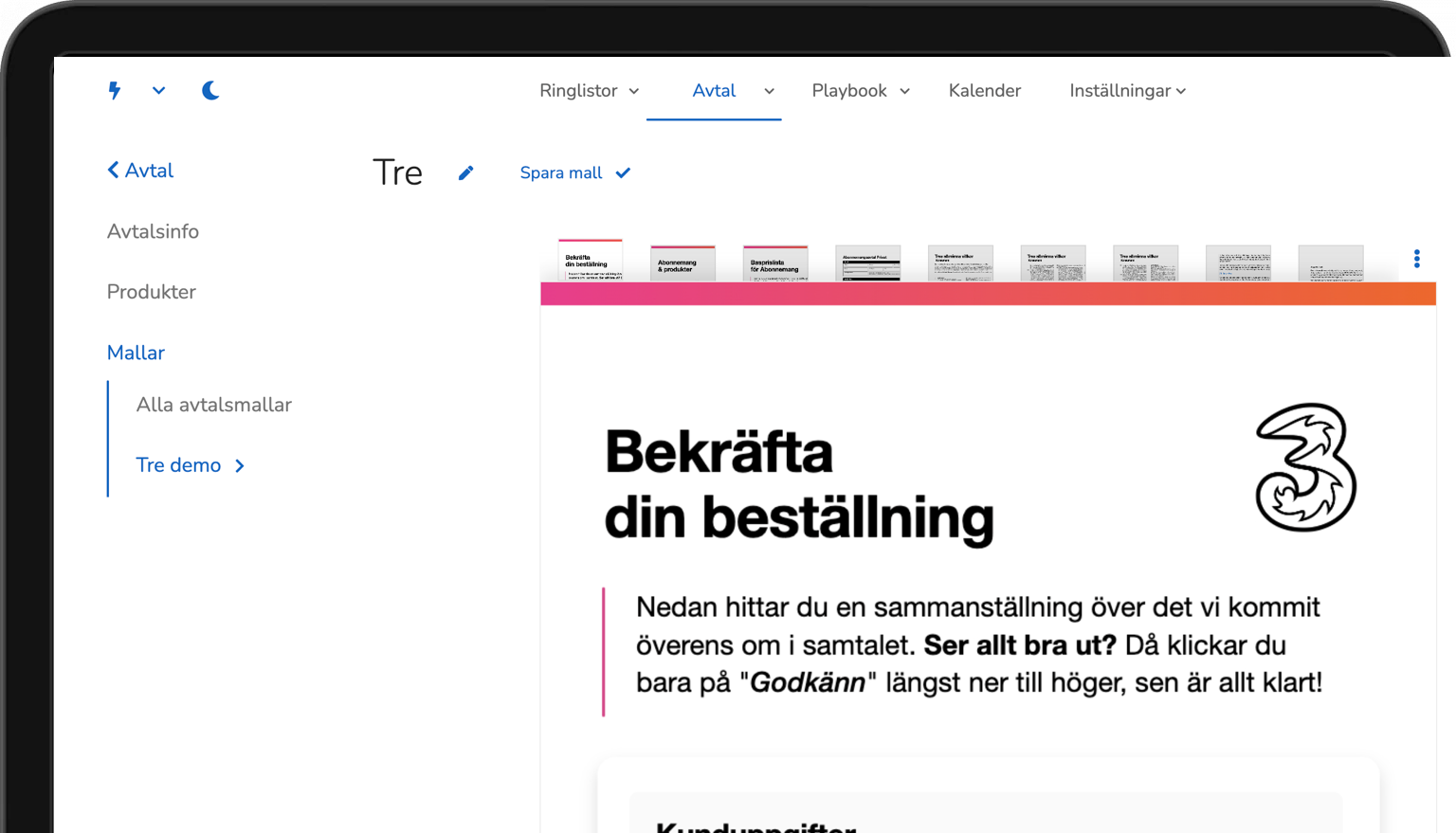
Task: Jump to the 'Abonnemang & produkter' page thumbnail
Action: (682, 263)
